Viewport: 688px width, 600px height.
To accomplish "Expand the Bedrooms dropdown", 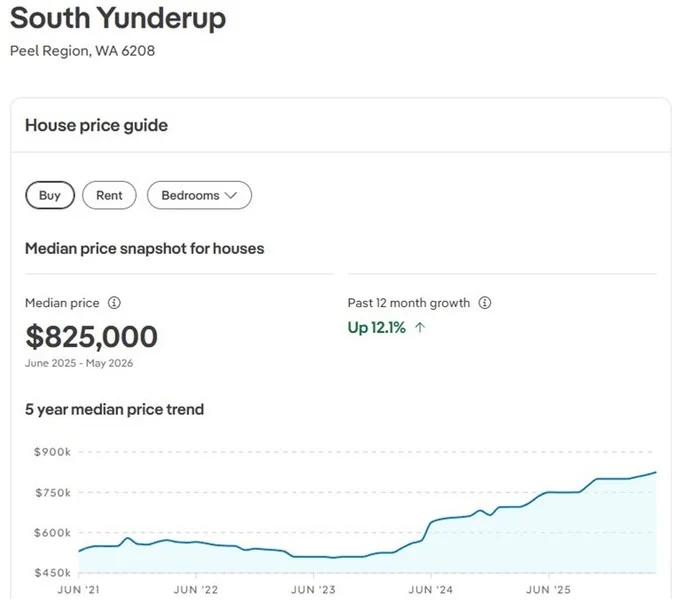I will coord(199,195).
